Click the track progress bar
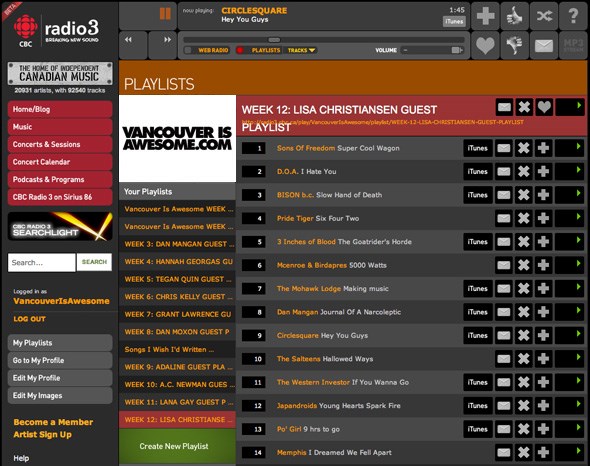Screen dimensions: 590x466 tap(324, 40)
